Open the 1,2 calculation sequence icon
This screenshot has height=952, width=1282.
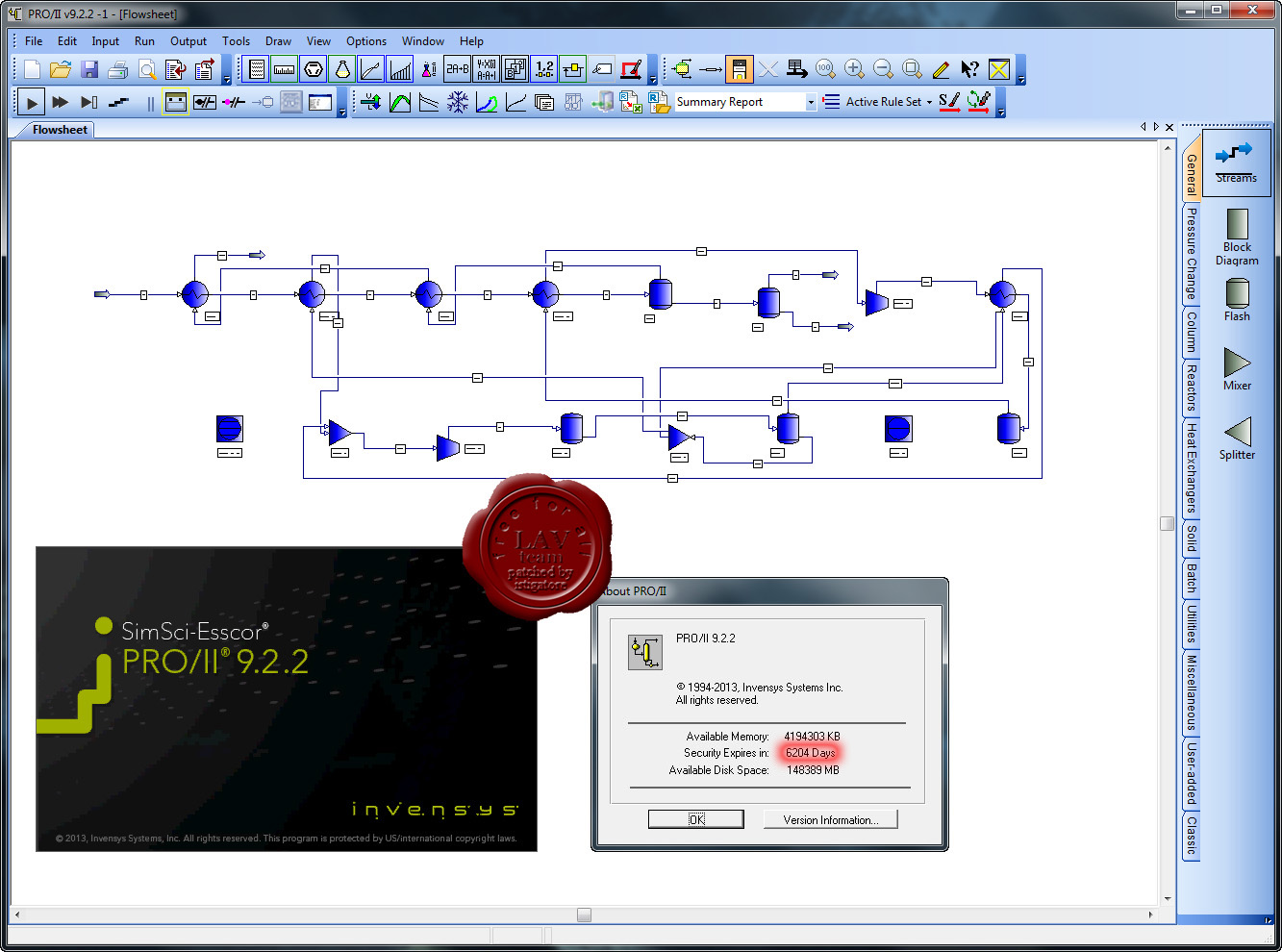544,69
